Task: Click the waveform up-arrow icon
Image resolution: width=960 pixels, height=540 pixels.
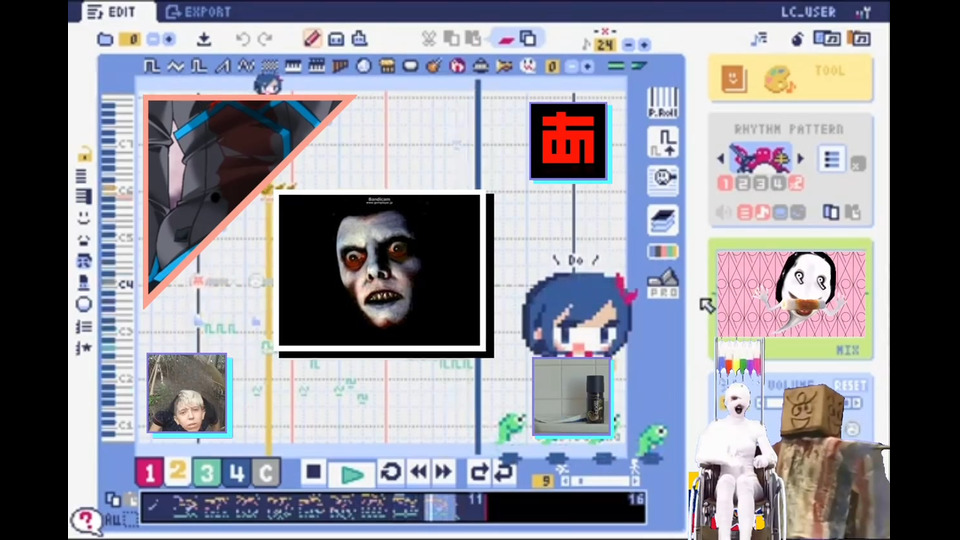Action: pos(662,143)
